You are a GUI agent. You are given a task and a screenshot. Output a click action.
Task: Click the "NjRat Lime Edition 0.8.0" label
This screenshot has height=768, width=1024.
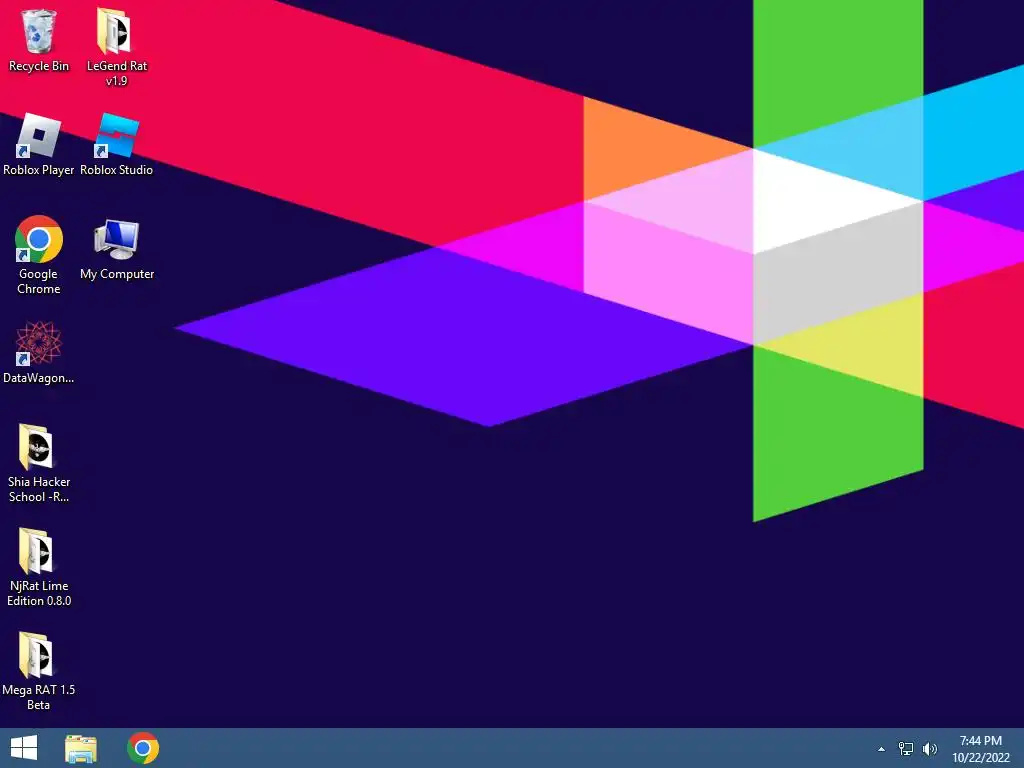click(x=39, y=593)
